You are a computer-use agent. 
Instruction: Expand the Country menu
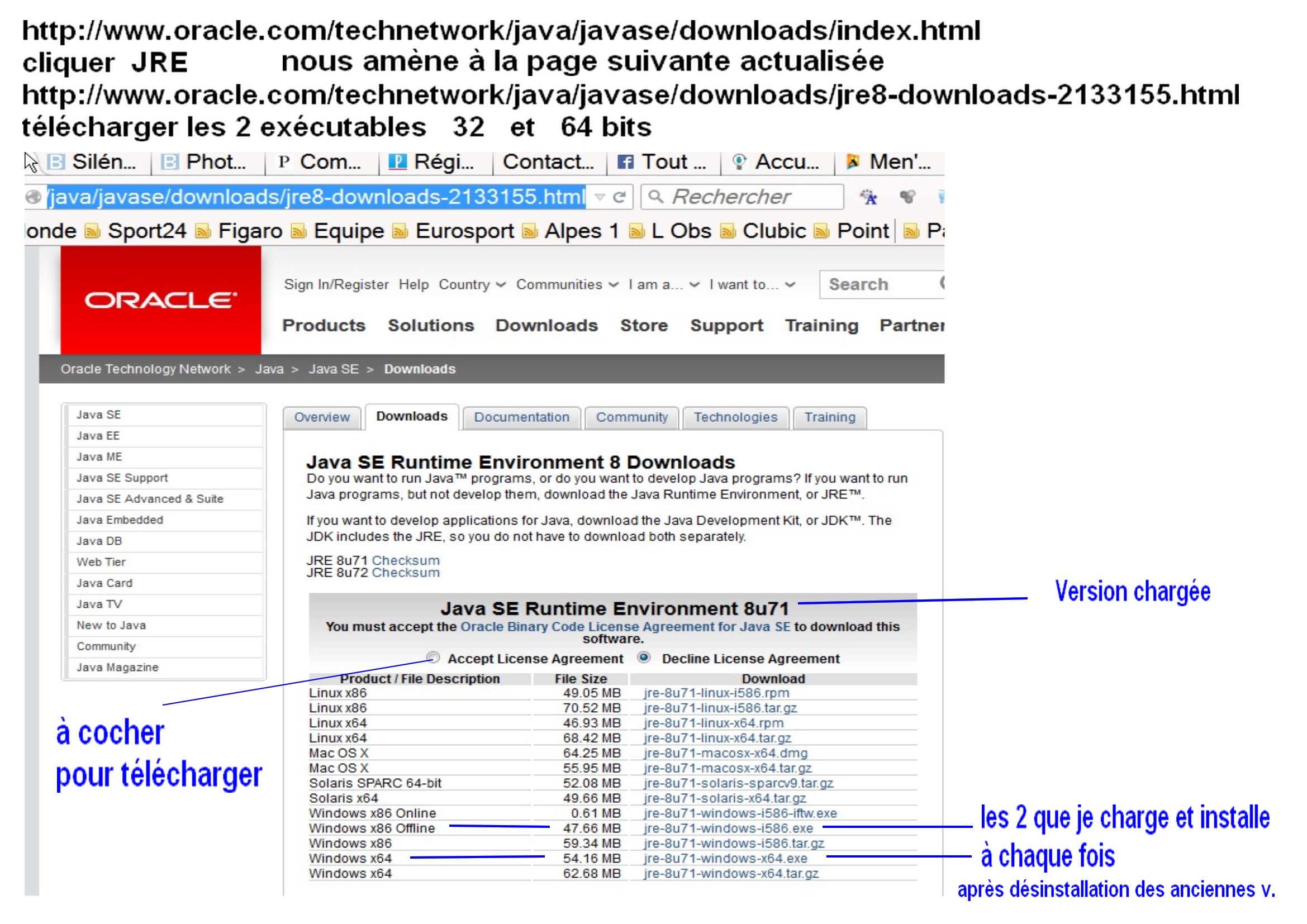(473, 284)
